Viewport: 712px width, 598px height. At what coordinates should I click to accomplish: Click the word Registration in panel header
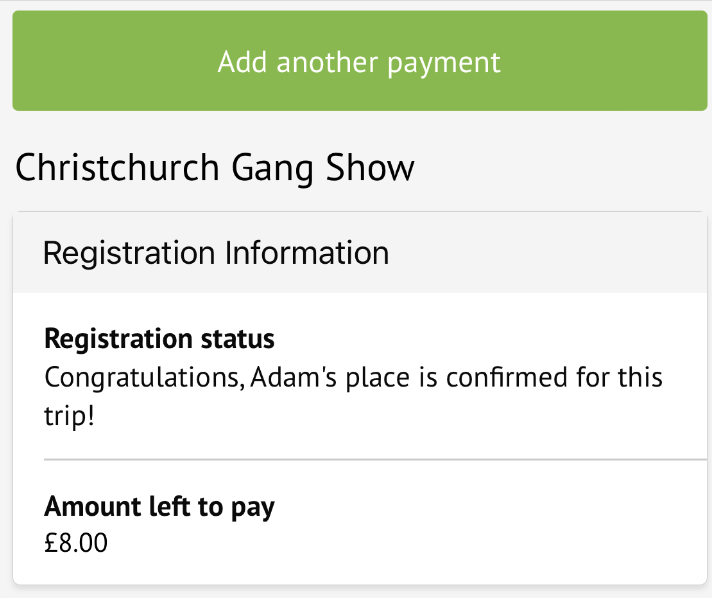coord(130,253)
